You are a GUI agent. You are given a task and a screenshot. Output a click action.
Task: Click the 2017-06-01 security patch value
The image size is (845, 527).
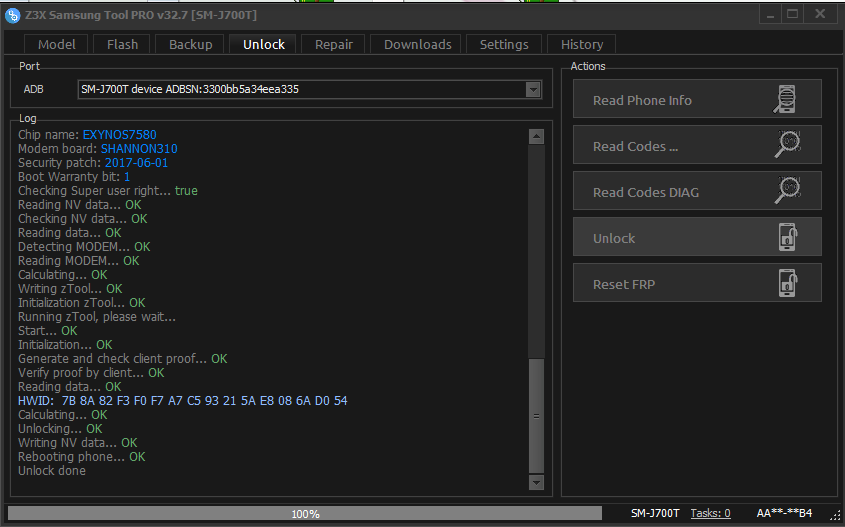[x=136, y=163]
